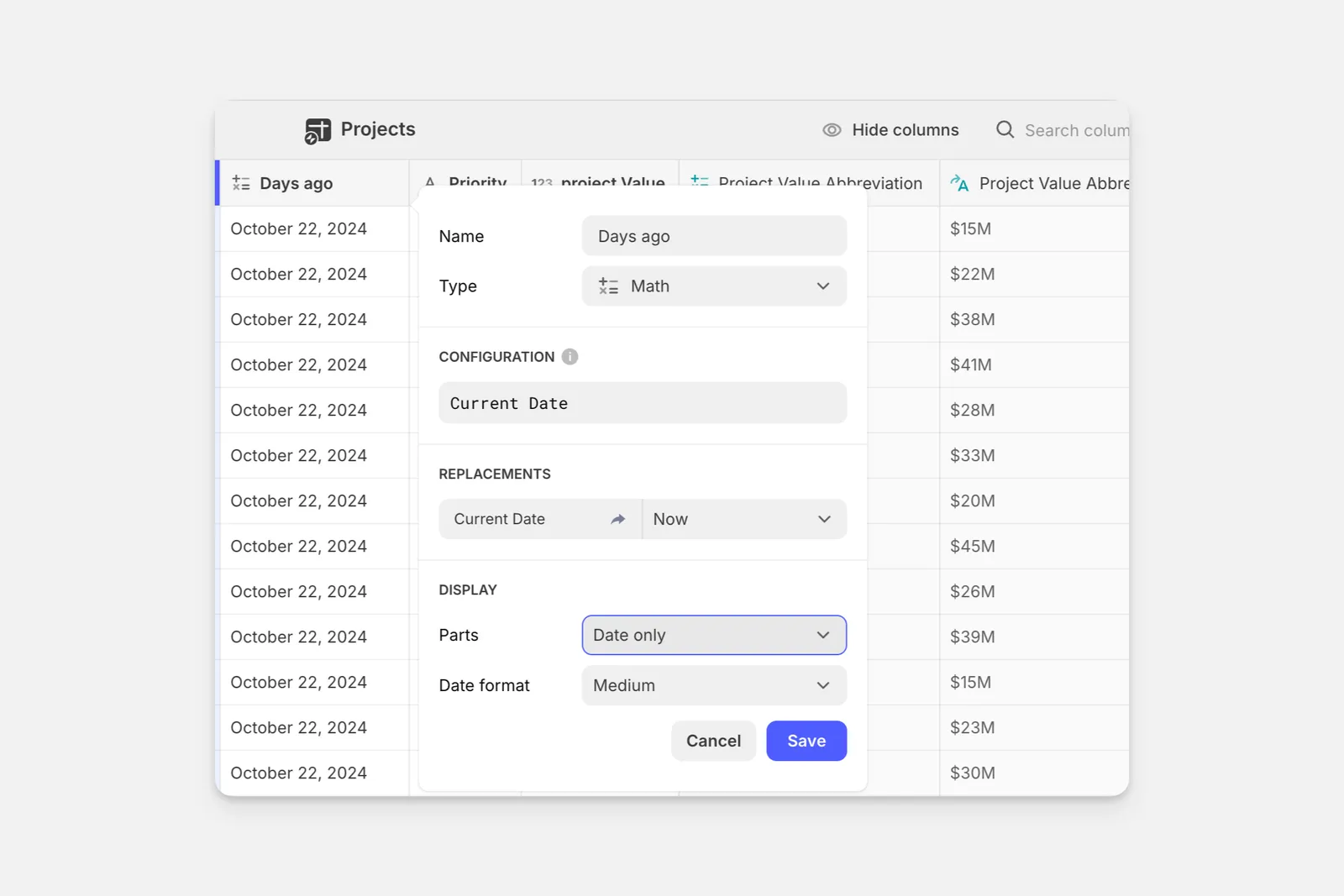This screenshot has width=1344, height=896.
Task: Click the $38M cell
Action: point(1034,319)
